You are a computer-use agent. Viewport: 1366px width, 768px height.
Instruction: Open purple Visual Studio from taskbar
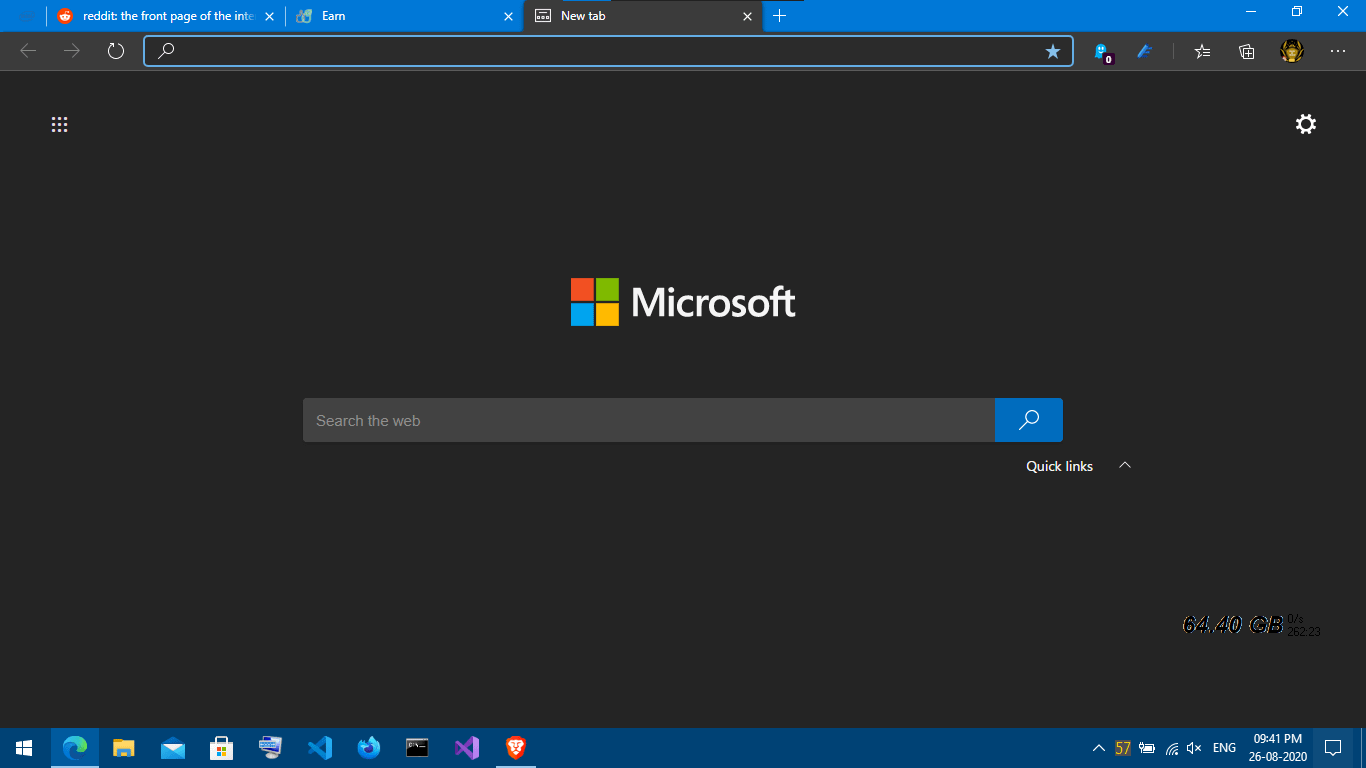point(467,747)
